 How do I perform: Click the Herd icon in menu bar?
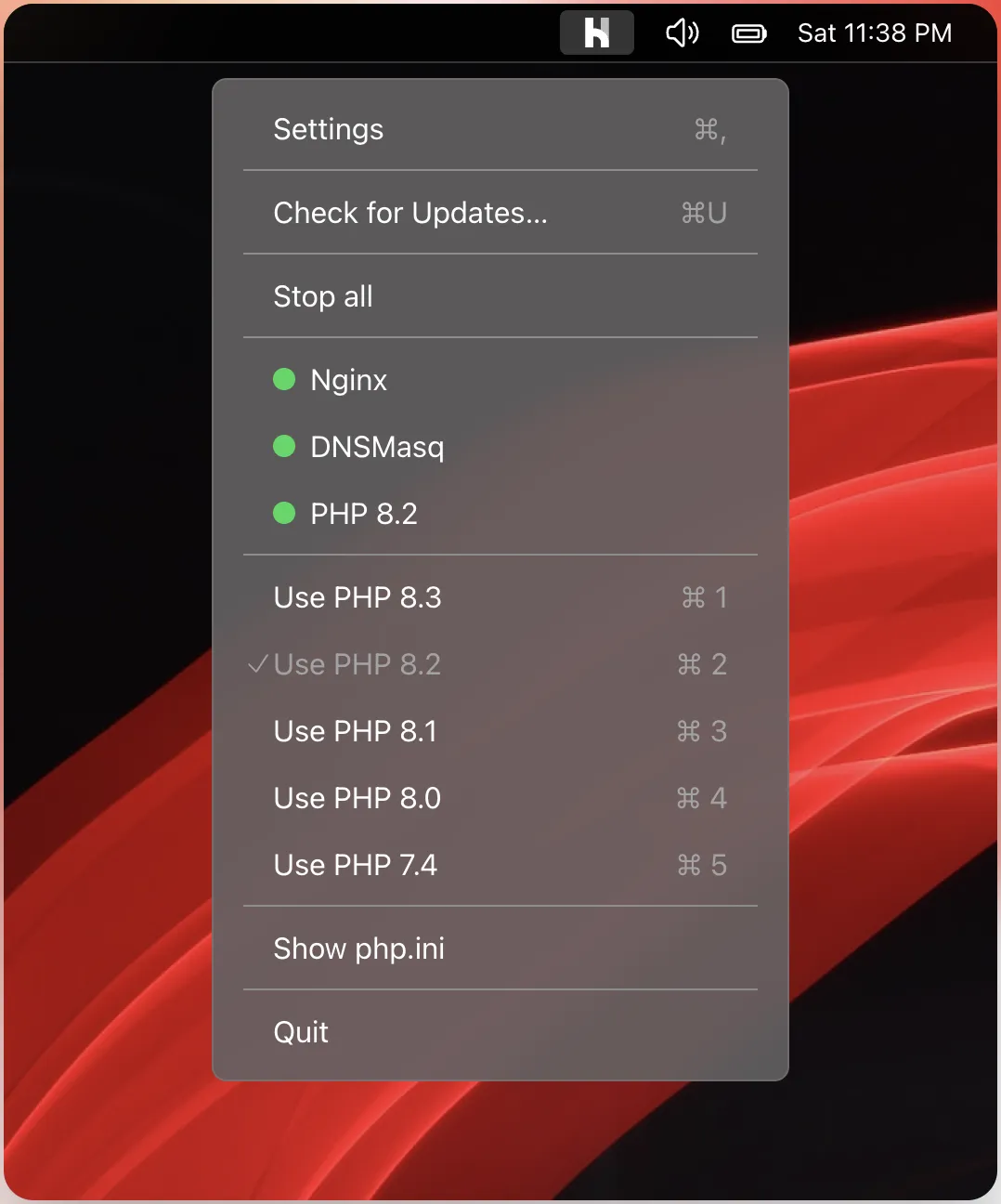[x=596, y=33]
